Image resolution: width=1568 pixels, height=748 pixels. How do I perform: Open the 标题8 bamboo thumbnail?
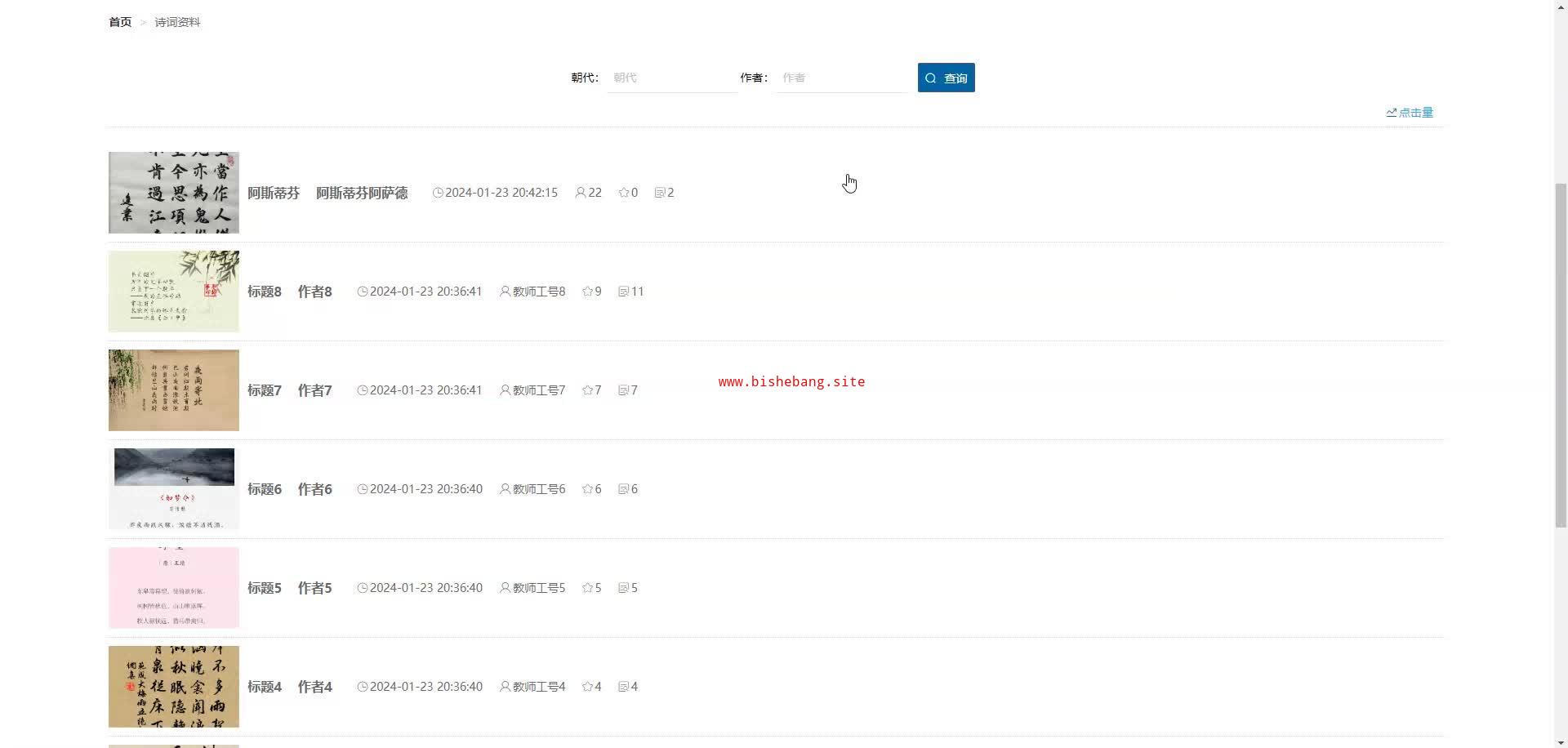174,292
